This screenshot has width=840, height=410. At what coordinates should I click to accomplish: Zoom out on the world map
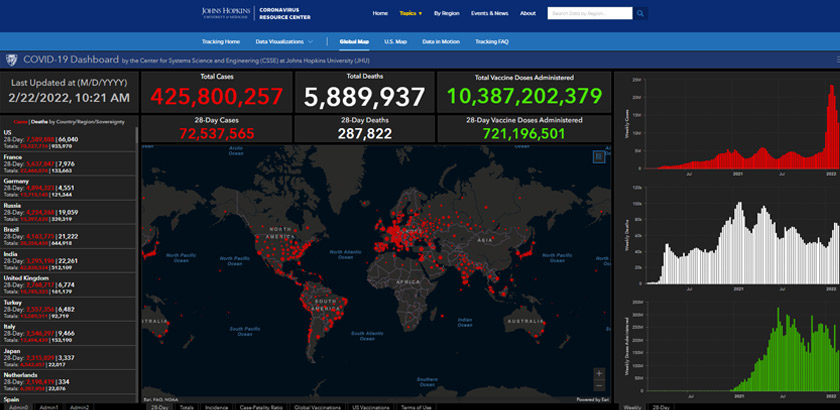[x=599, y=386]
